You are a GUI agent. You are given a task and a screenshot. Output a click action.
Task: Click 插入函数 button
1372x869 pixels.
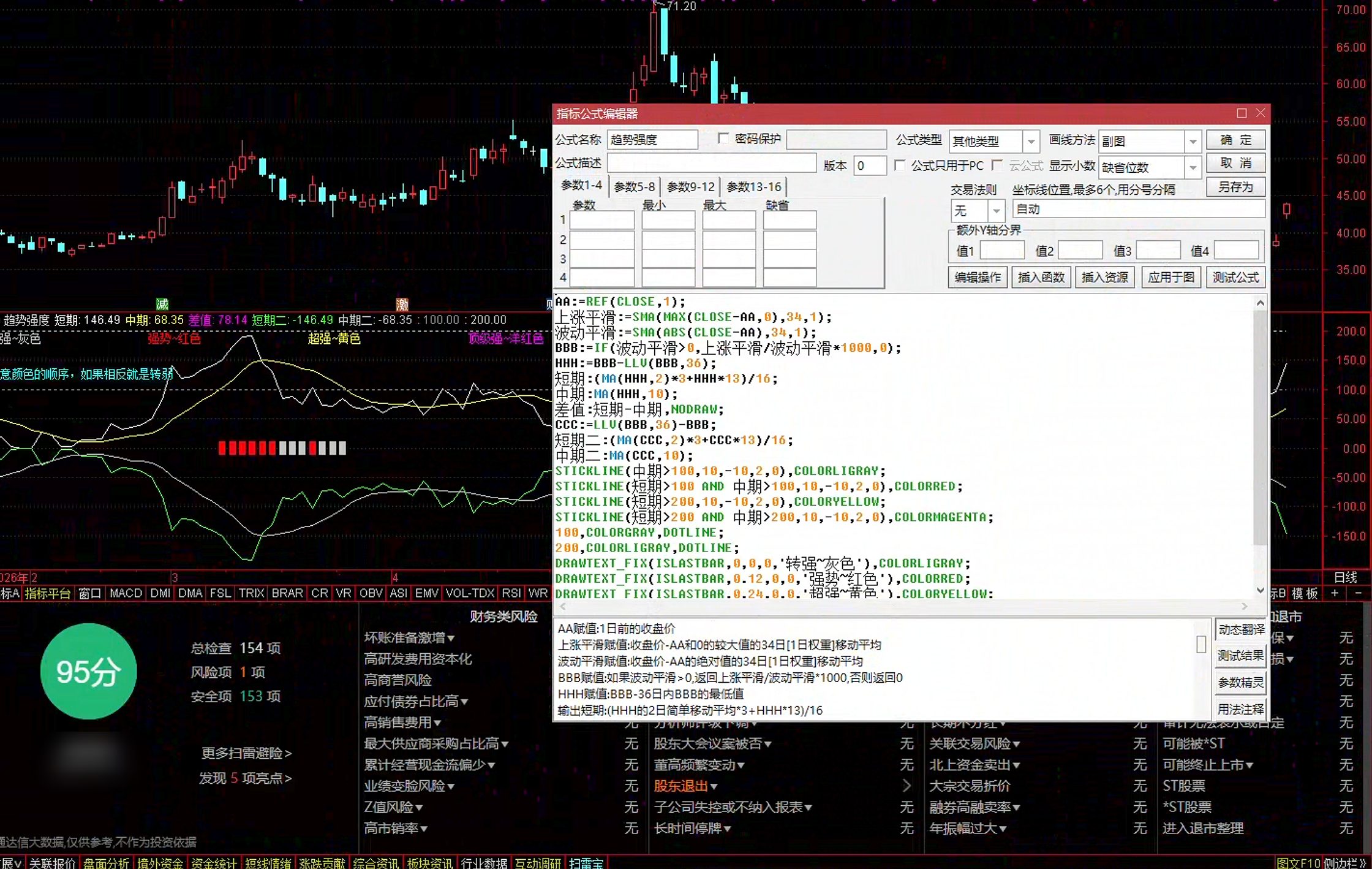pyautogui.click(x=1041, y=278)
